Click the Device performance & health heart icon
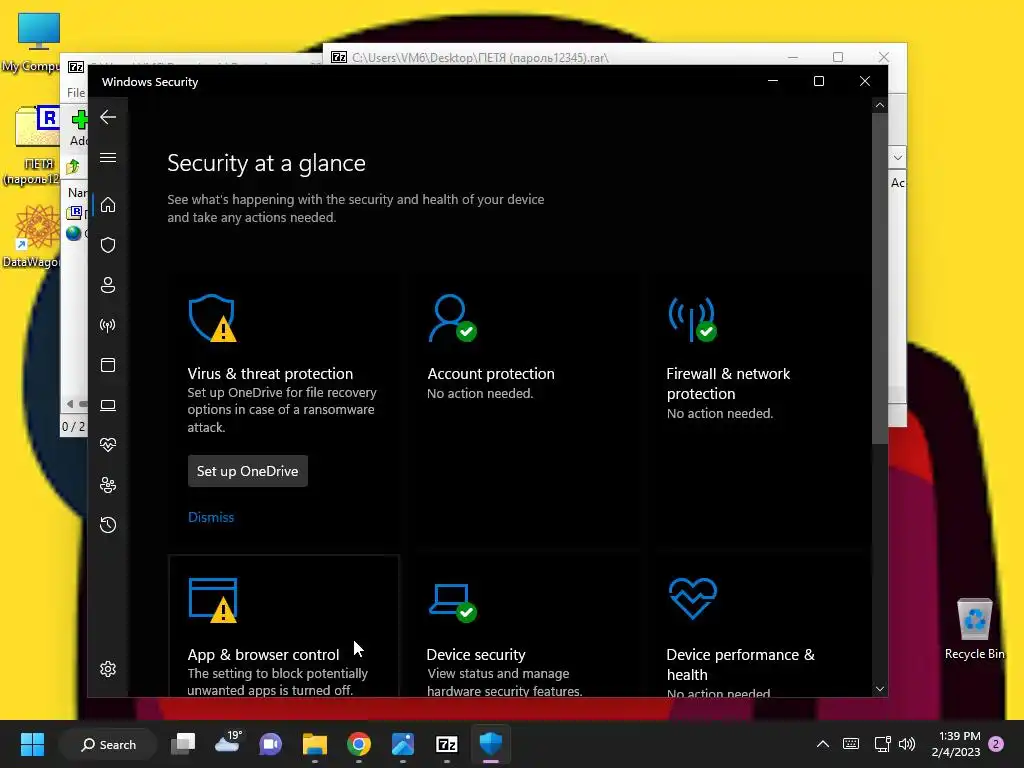The image size is (1024, 768). [x=693, y=598]
